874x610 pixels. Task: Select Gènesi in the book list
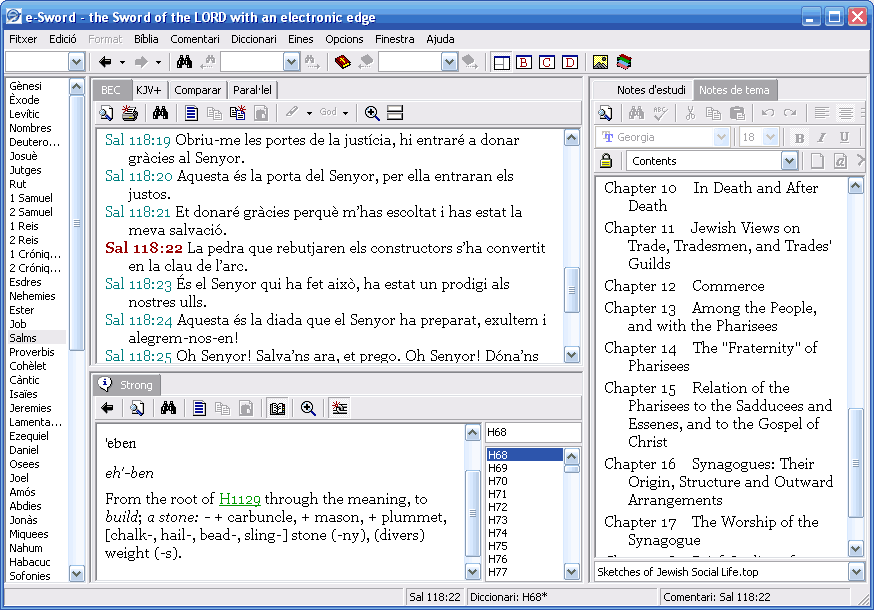click(x=26, y=86)
